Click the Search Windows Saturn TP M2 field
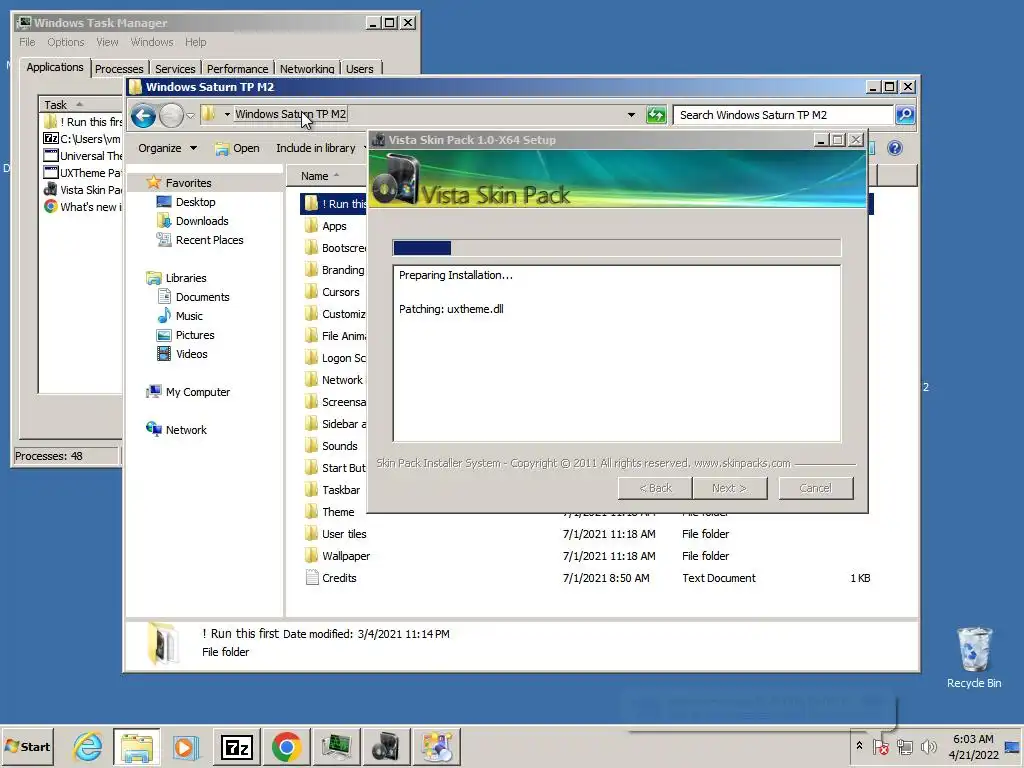The width and height of the screenshot is (1024, 768). coord(783,115)
